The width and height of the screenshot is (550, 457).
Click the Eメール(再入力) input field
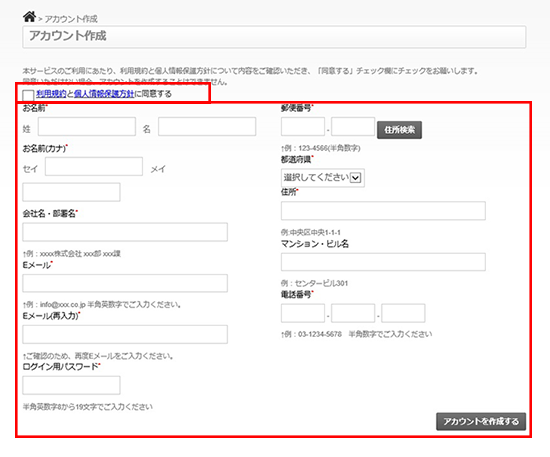click(125, 334)
